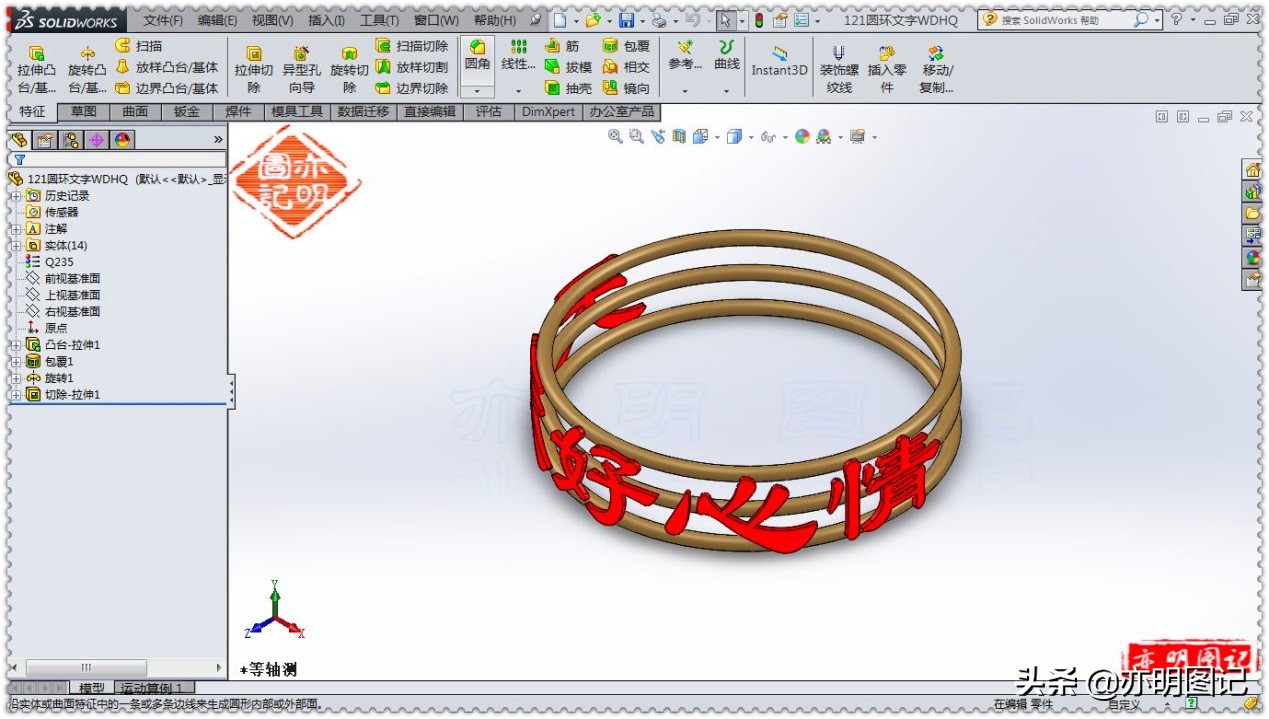The image size is (1269, 719).
Task: Click the Edit Appearance color ball icon
Action: [x=800, y=137]
